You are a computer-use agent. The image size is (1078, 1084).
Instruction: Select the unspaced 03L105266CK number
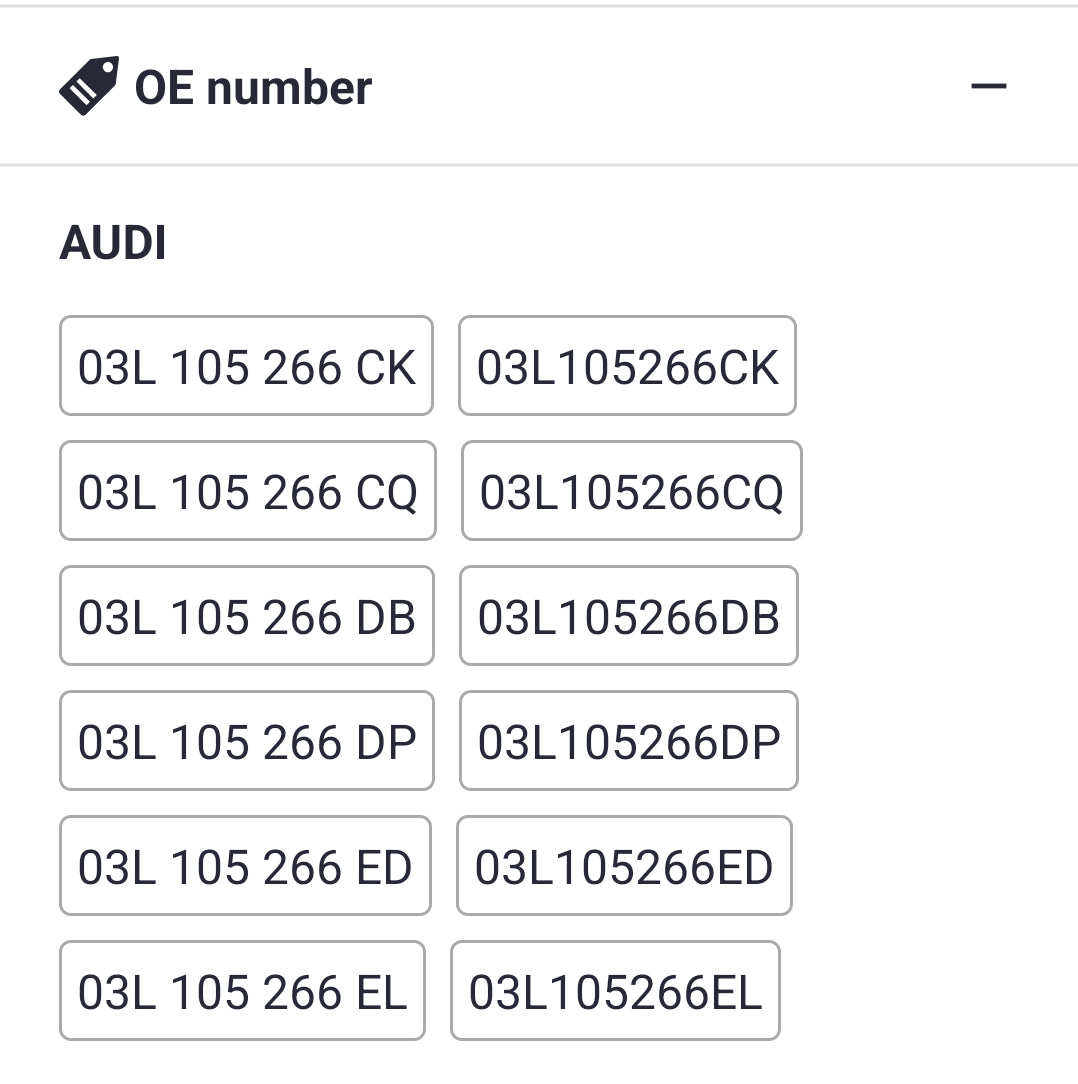click(627, 366)
